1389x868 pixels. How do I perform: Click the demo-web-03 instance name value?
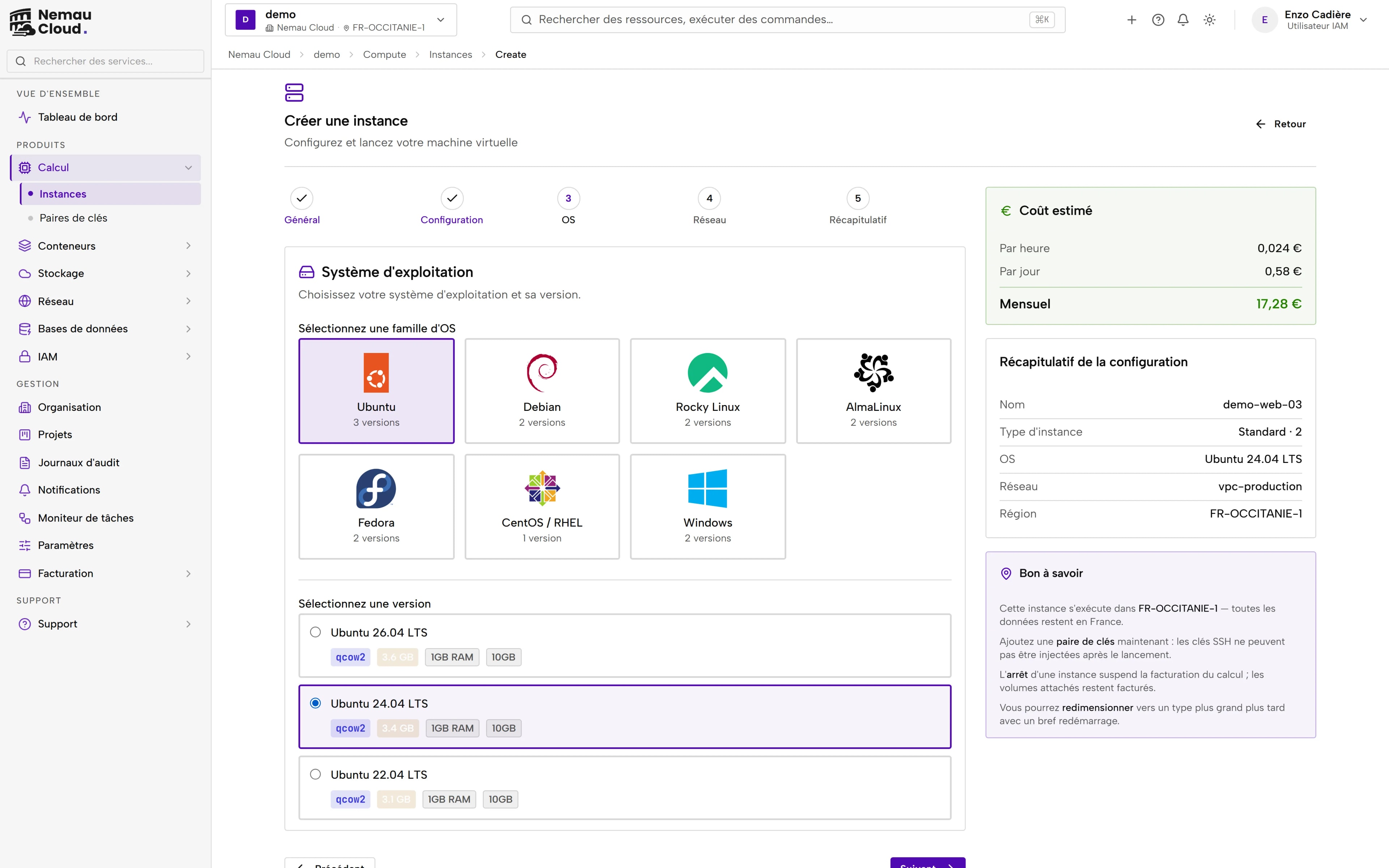coord(1262,405)
